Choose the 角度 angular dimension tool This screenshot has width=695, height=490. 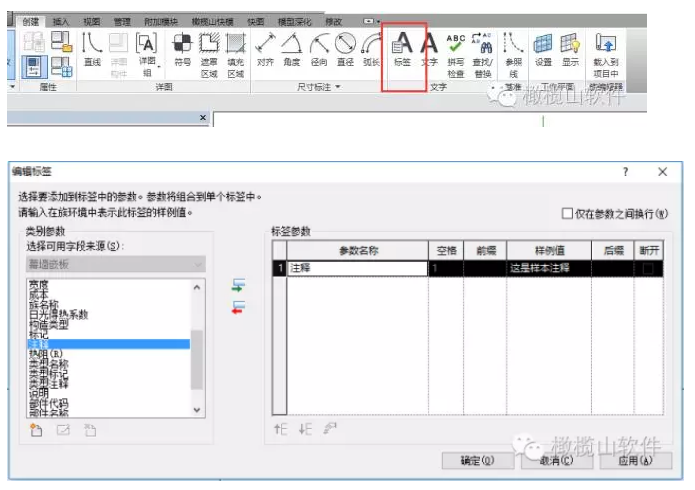pos(292,49)
